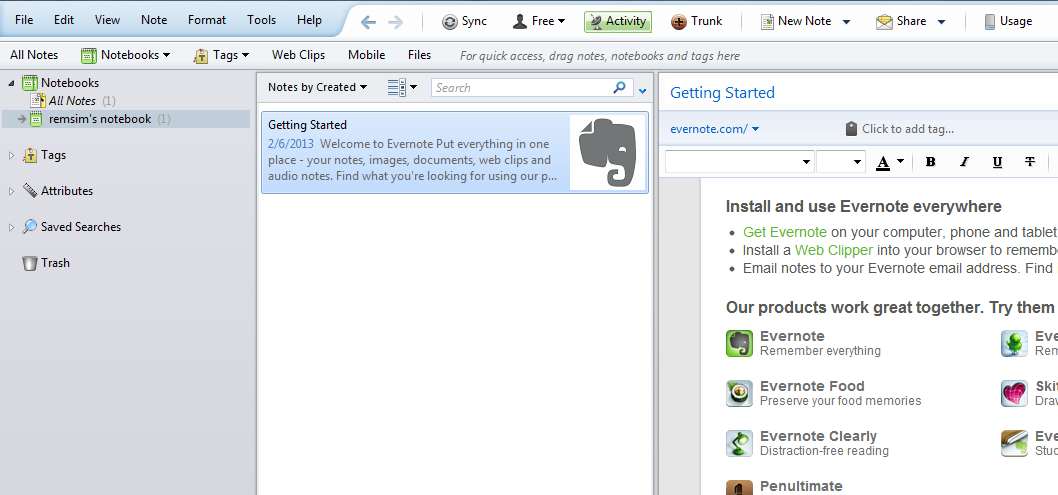Click the Tags sidebar icon
This screenshot has width=1058, height=495.
point(30,155)
